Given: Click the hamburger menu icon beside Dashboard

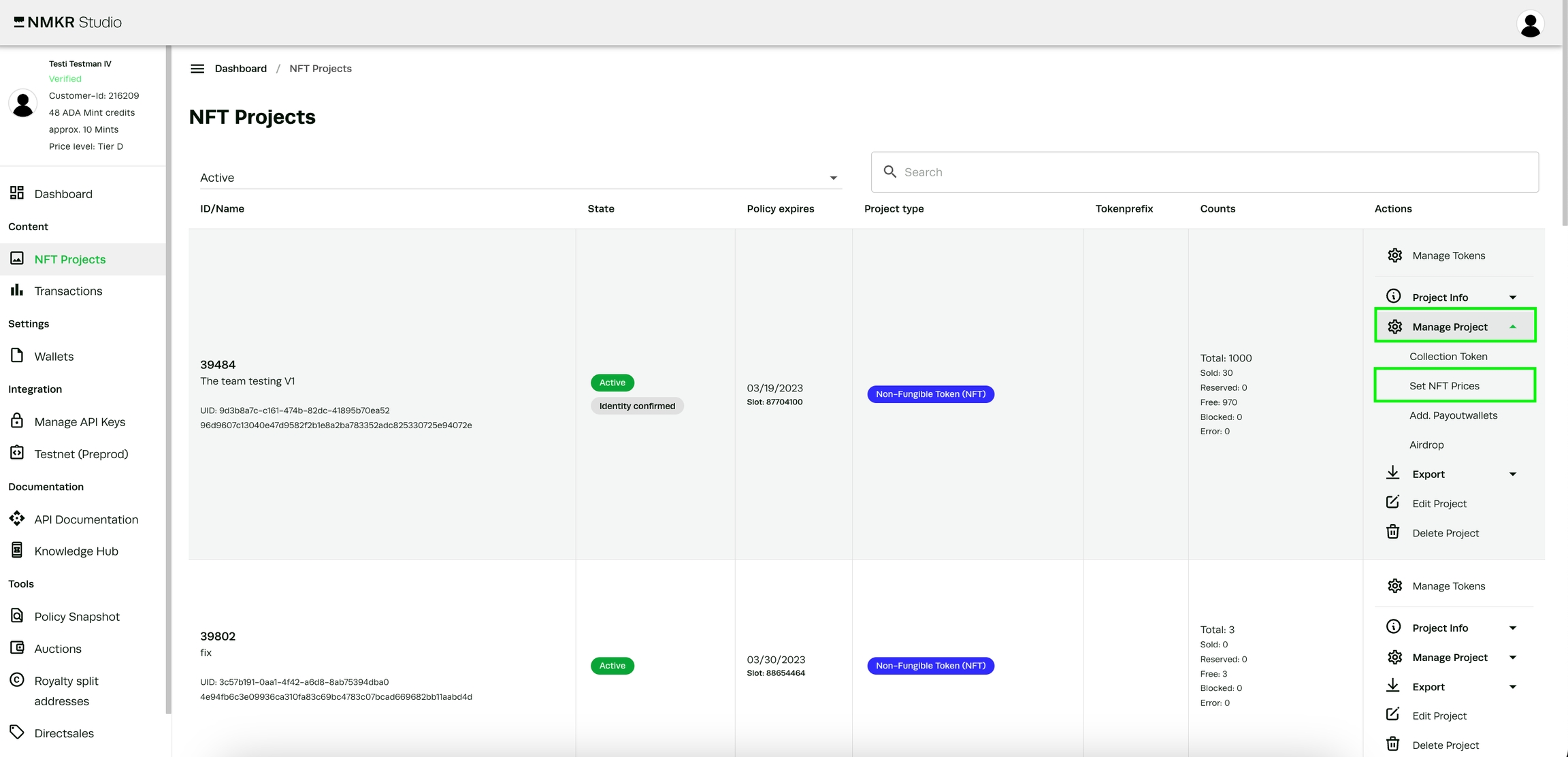Looking at the screenshot, I should pyautogui.click(x=197, y=69).
